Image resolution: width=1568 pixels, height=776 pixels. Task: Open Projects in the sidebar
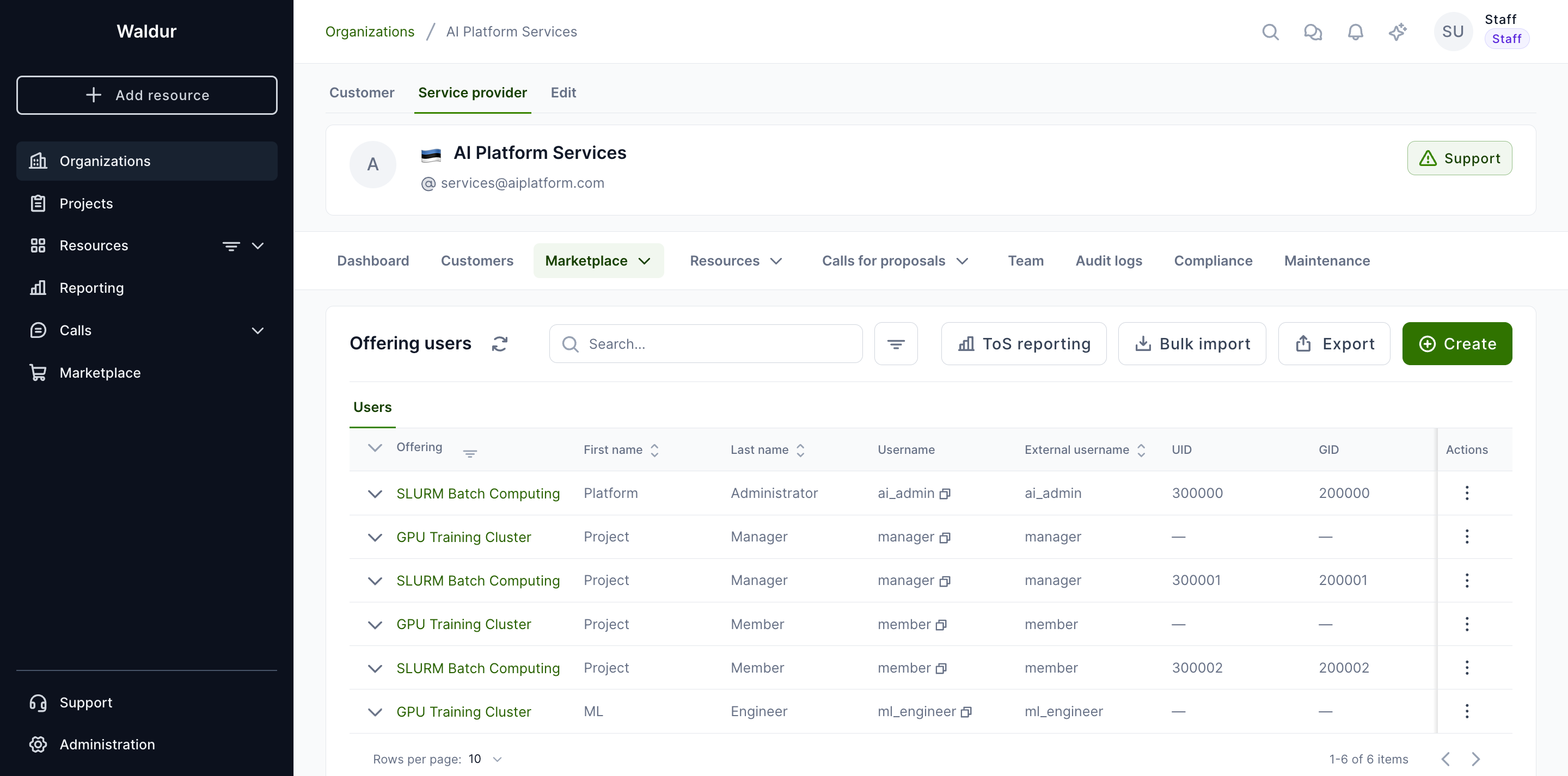coord(146,204)
